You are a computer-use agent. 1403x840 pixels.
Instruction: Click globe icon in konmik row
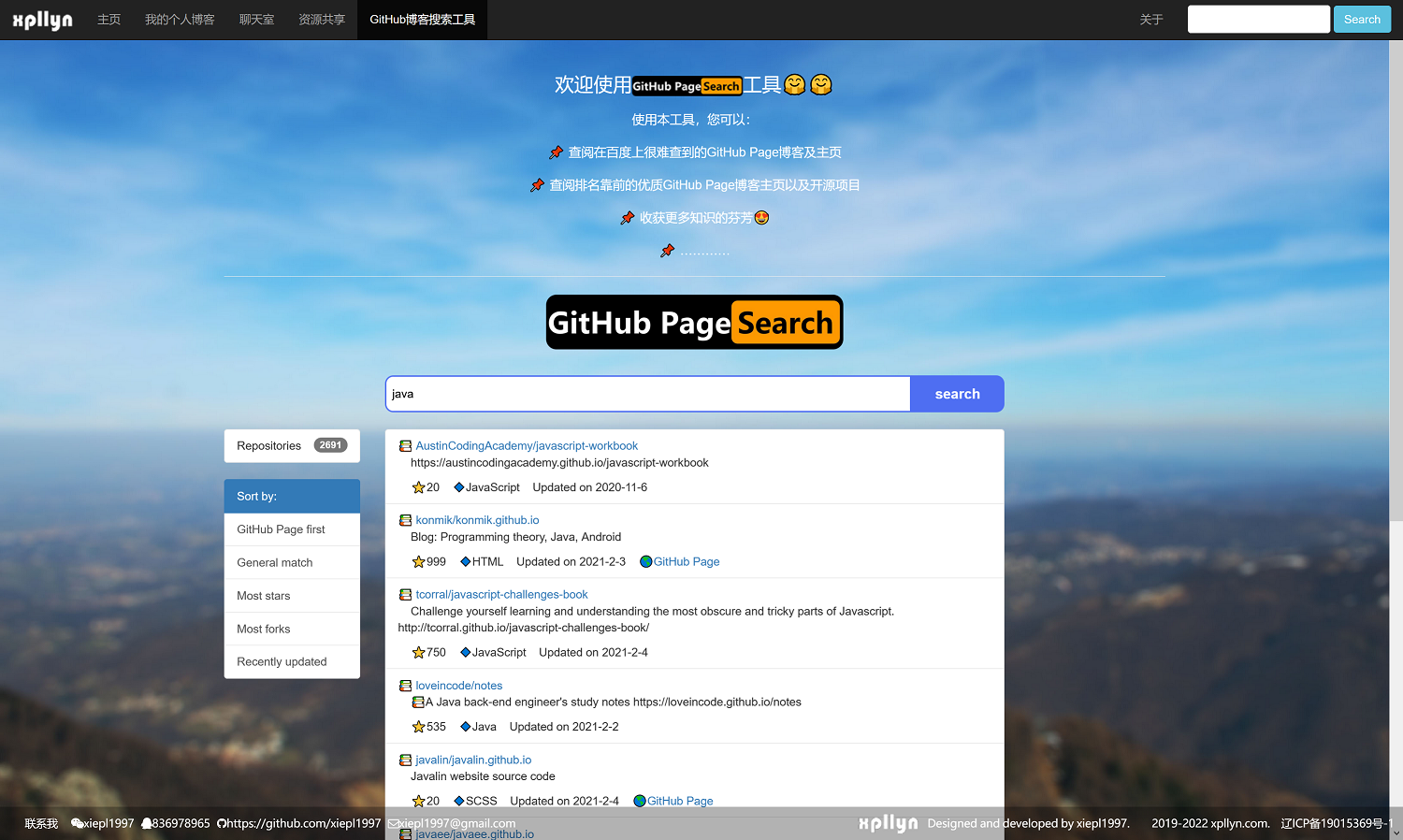(x=645, y=561)
